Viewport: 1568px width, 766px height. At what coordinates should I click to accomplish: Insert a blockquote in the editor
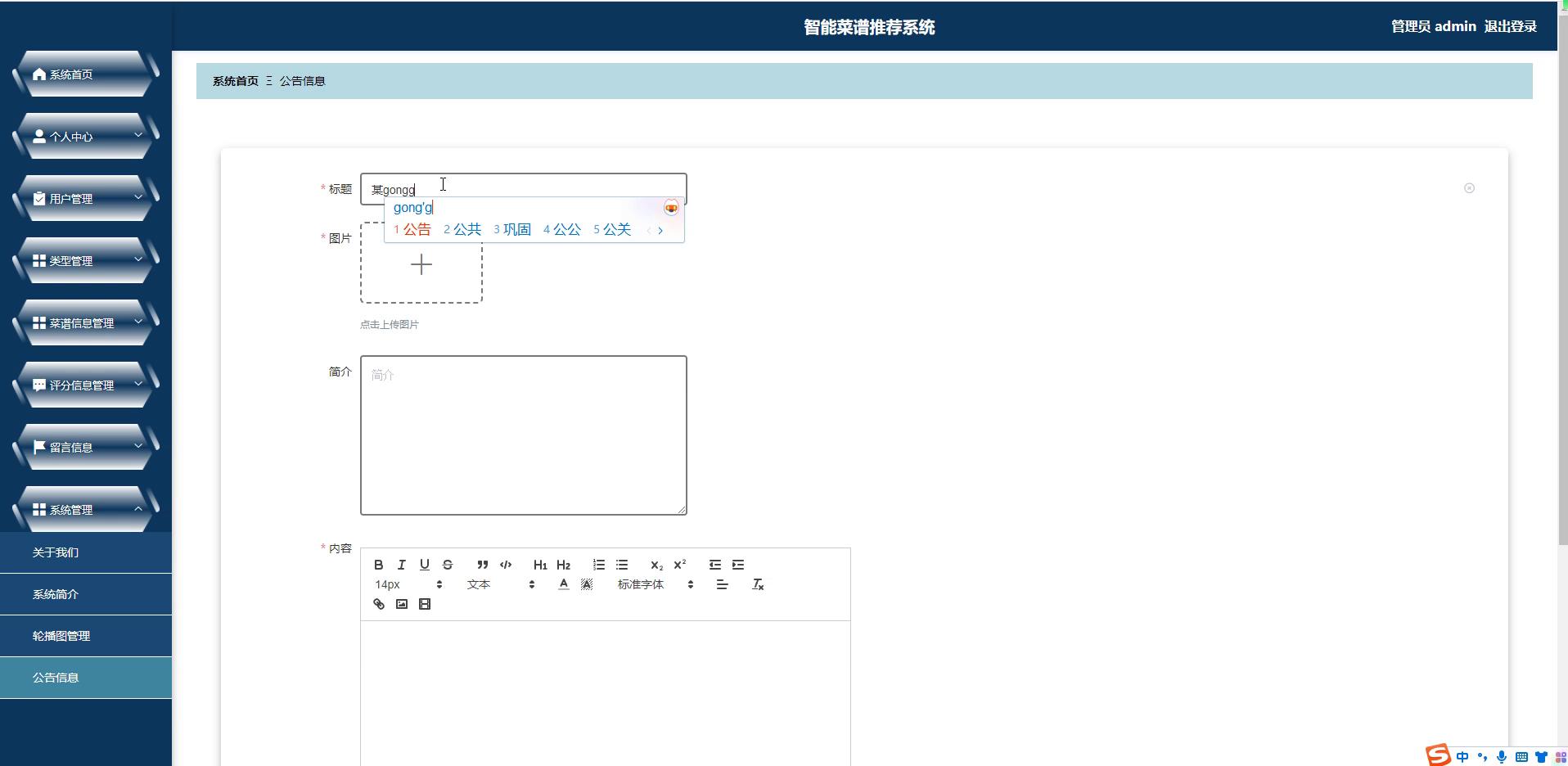(x=483, y=565)
